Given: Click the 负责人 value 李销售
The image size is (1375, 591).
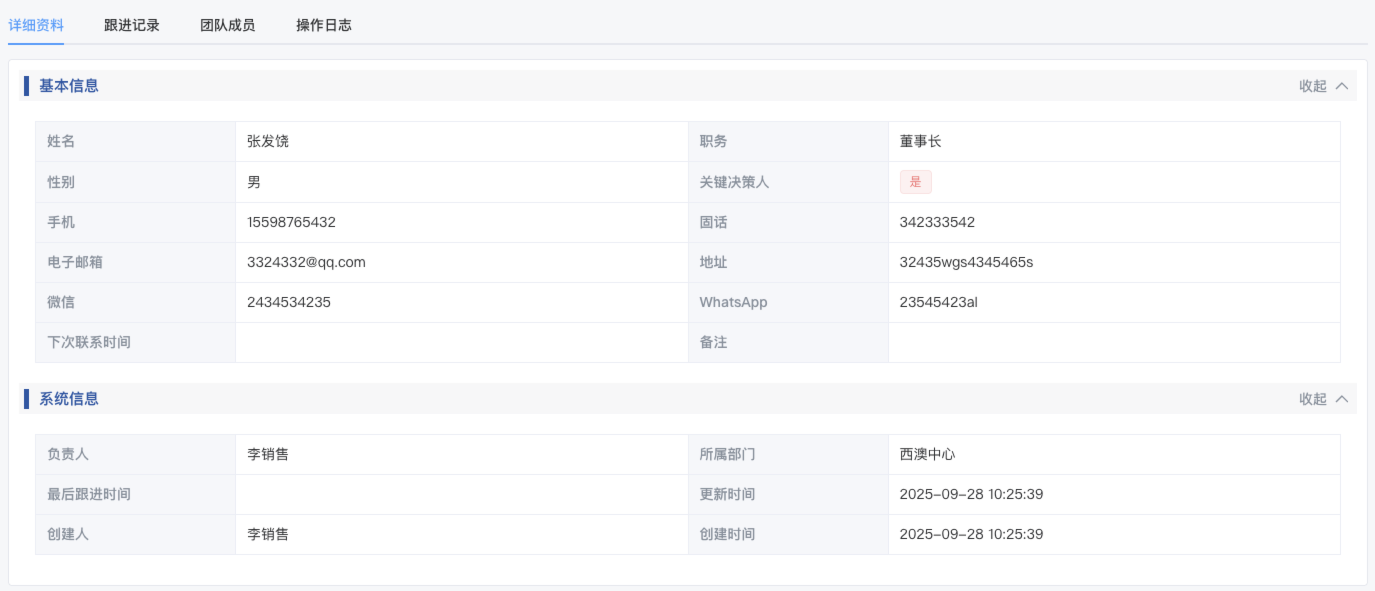Looking at the screenshot, I should click(x=268, y=454).
